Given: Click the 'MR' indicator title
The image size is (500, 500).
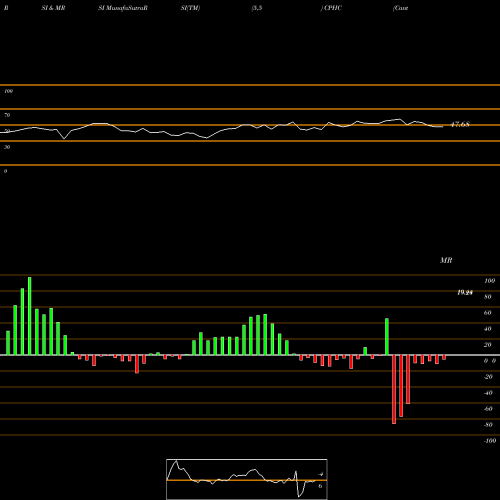Looking at the screenshot, I should coord(446,260).
